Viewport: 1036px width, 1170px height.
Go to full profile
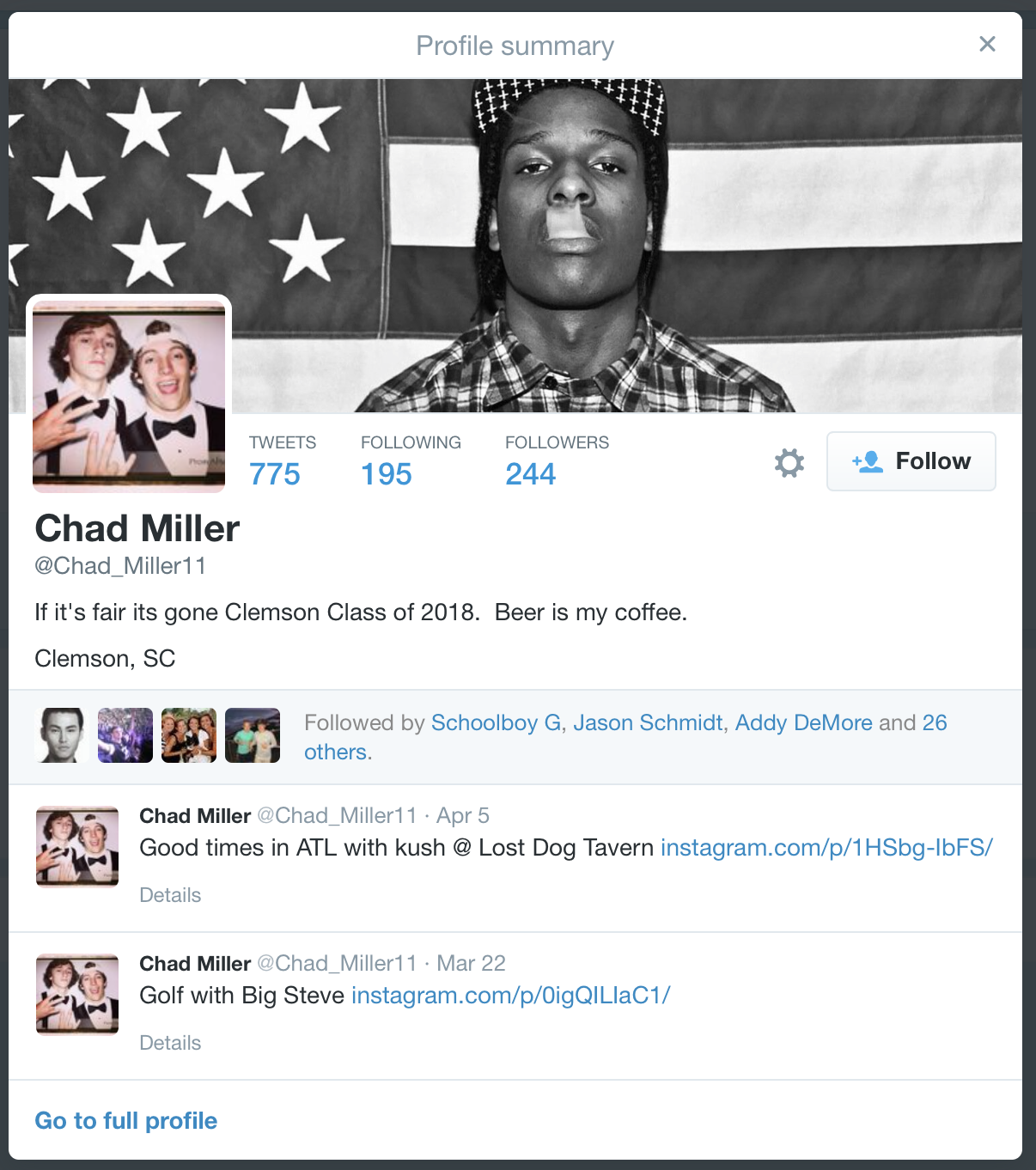pyautogui.click(x=126, y=1121)
